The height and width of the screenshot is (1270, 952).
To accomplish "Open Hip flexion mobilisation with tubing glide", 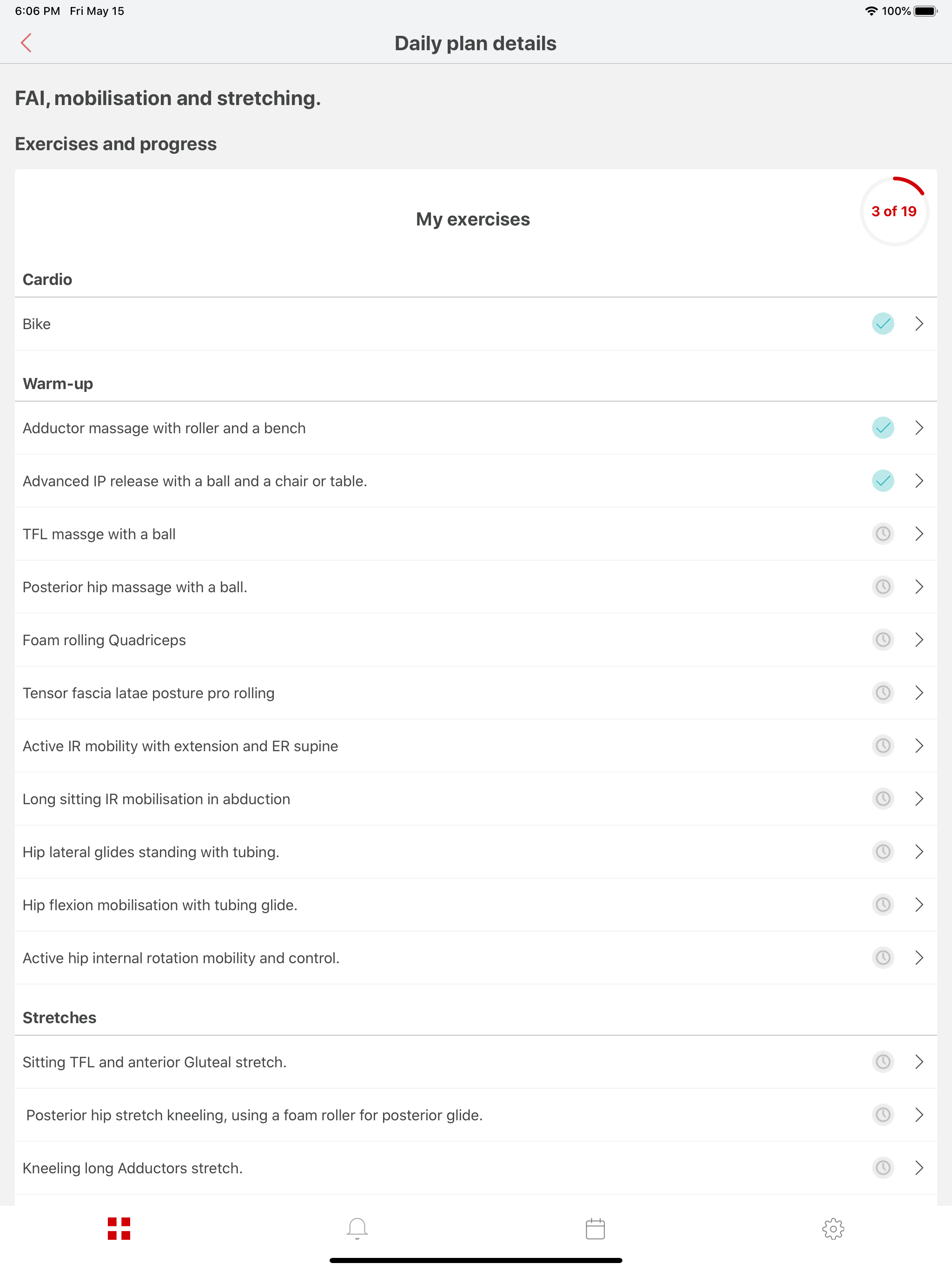I will [x=476, y=905].
